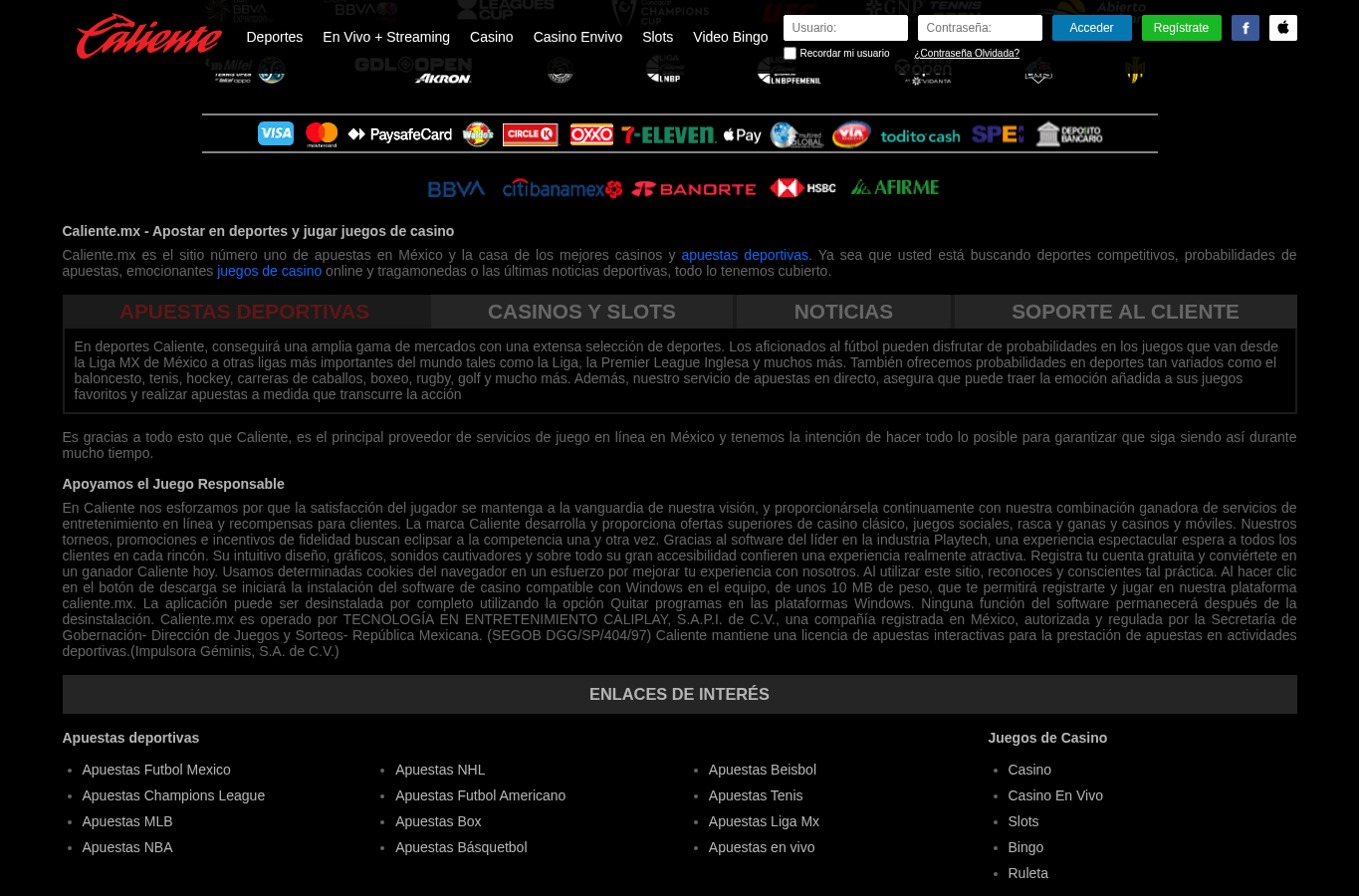Image resolution: width=1359 pixels, height=896 pixels.
Task: Switch to Casinos y Slots tab
Action: coord(581,312)
